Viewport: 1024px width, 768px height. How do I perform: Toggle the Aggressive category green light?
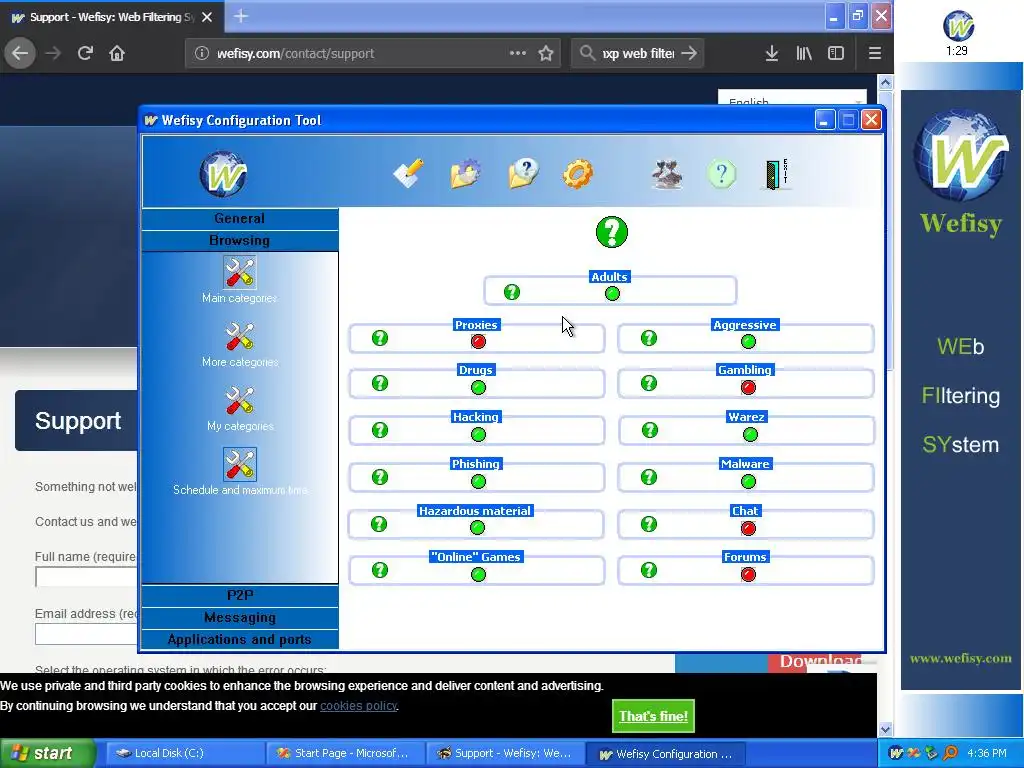click(748, 342)
